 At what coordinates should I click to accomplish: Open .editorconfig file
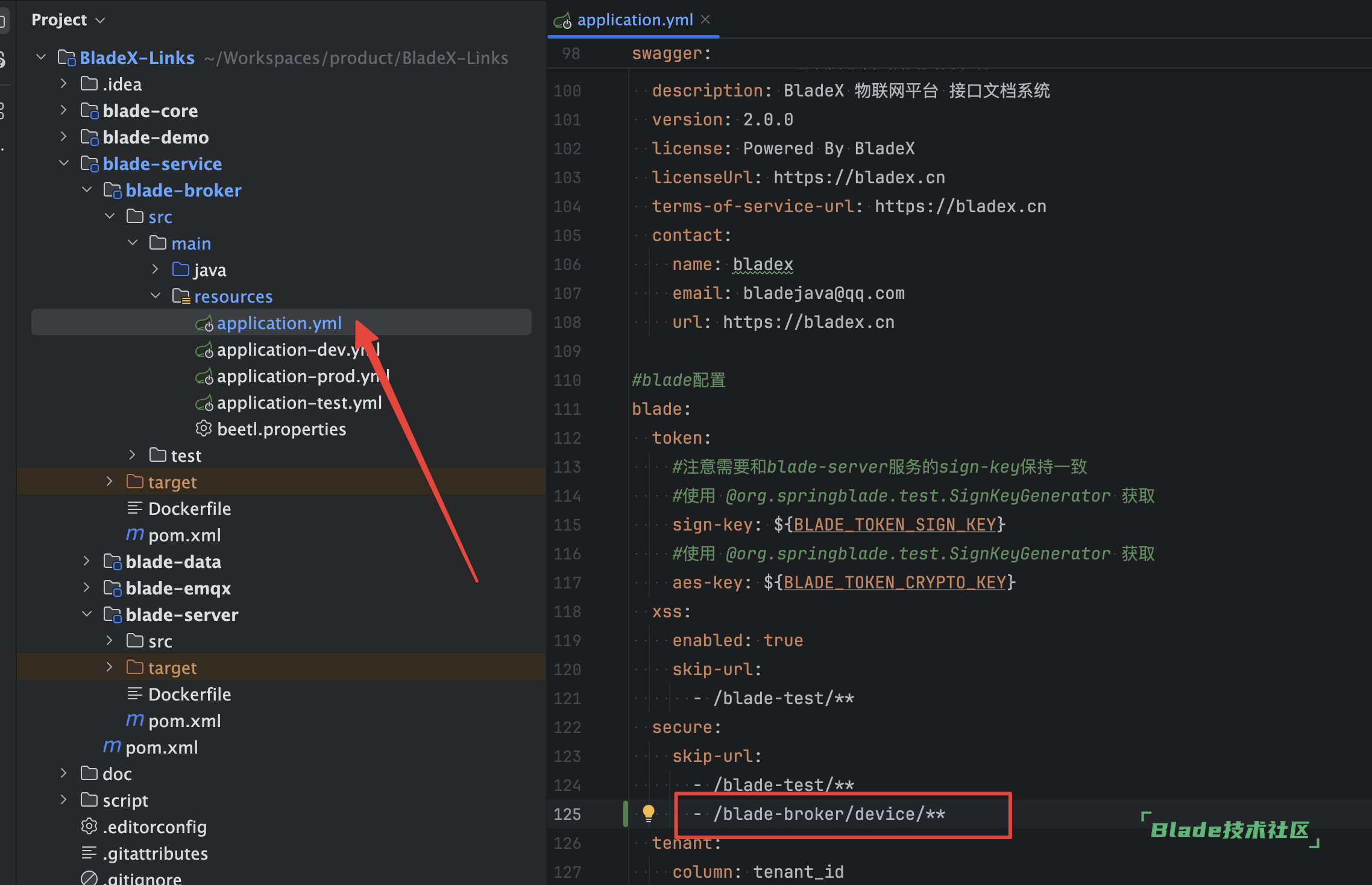point(154,827)
